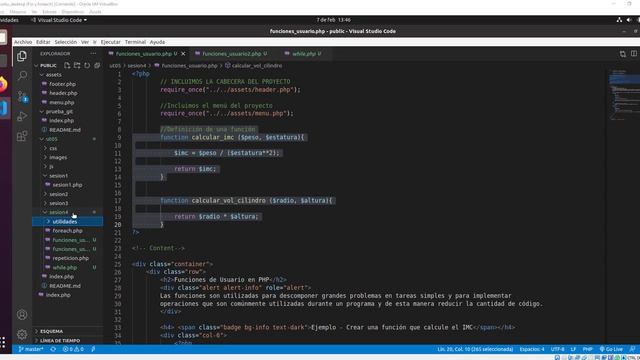Screen dimensions: 640x360
Task: Open the Archivo menu
Action: (23, 42)
